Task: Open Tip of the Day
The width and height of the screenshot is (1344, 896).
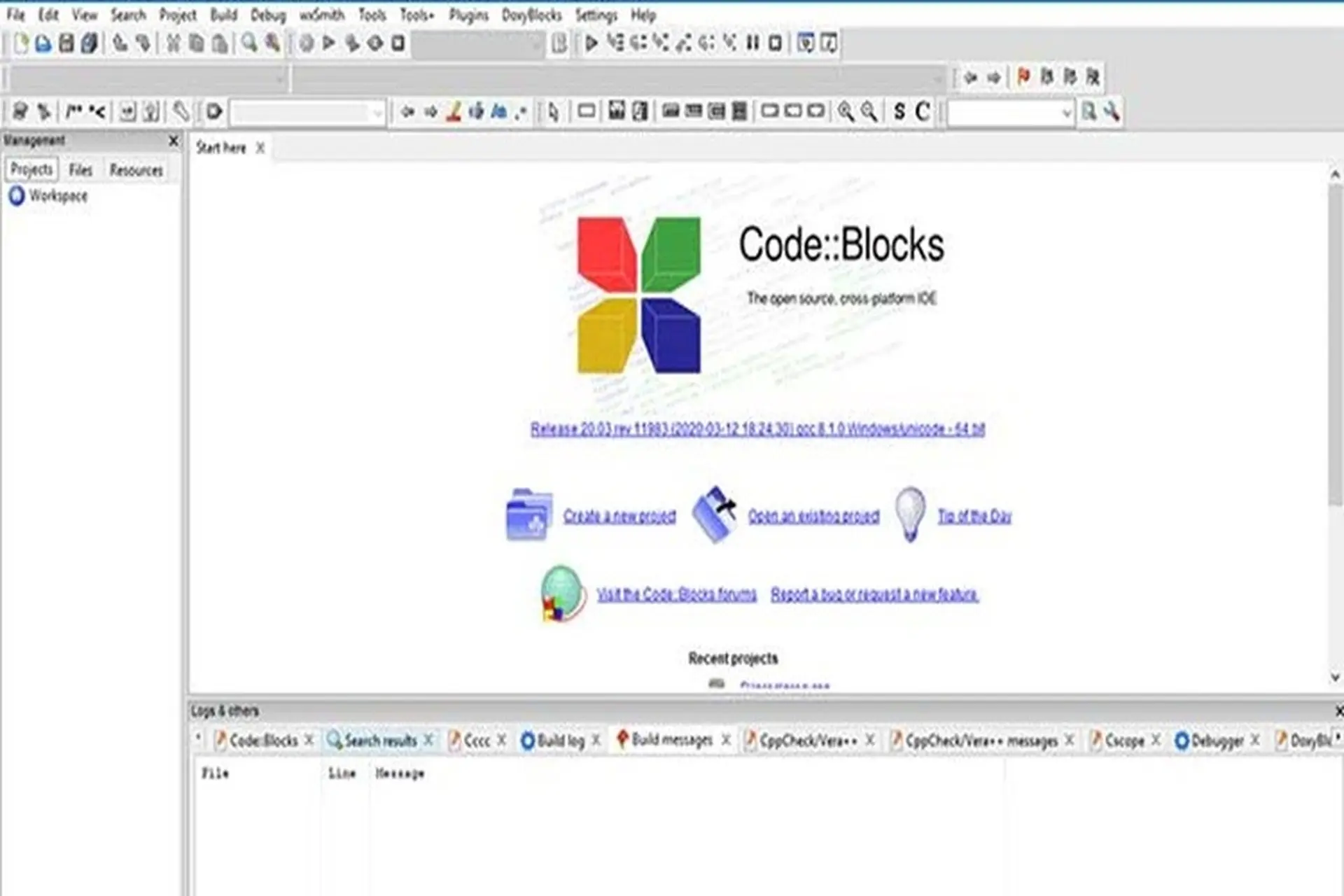Action: [974, 516]
